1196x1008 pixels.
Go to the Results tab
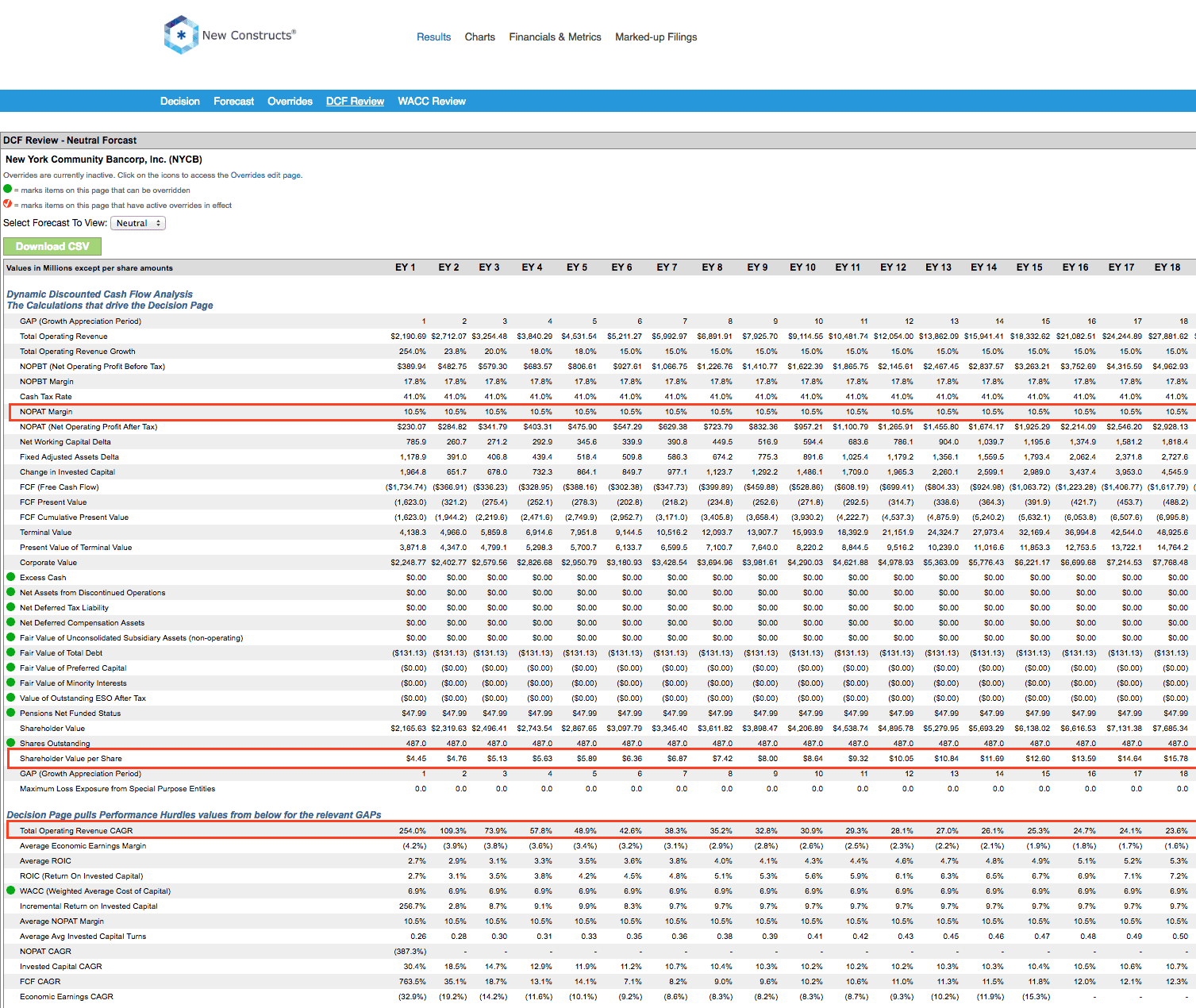pyautogui.click(x=434, y=37)
